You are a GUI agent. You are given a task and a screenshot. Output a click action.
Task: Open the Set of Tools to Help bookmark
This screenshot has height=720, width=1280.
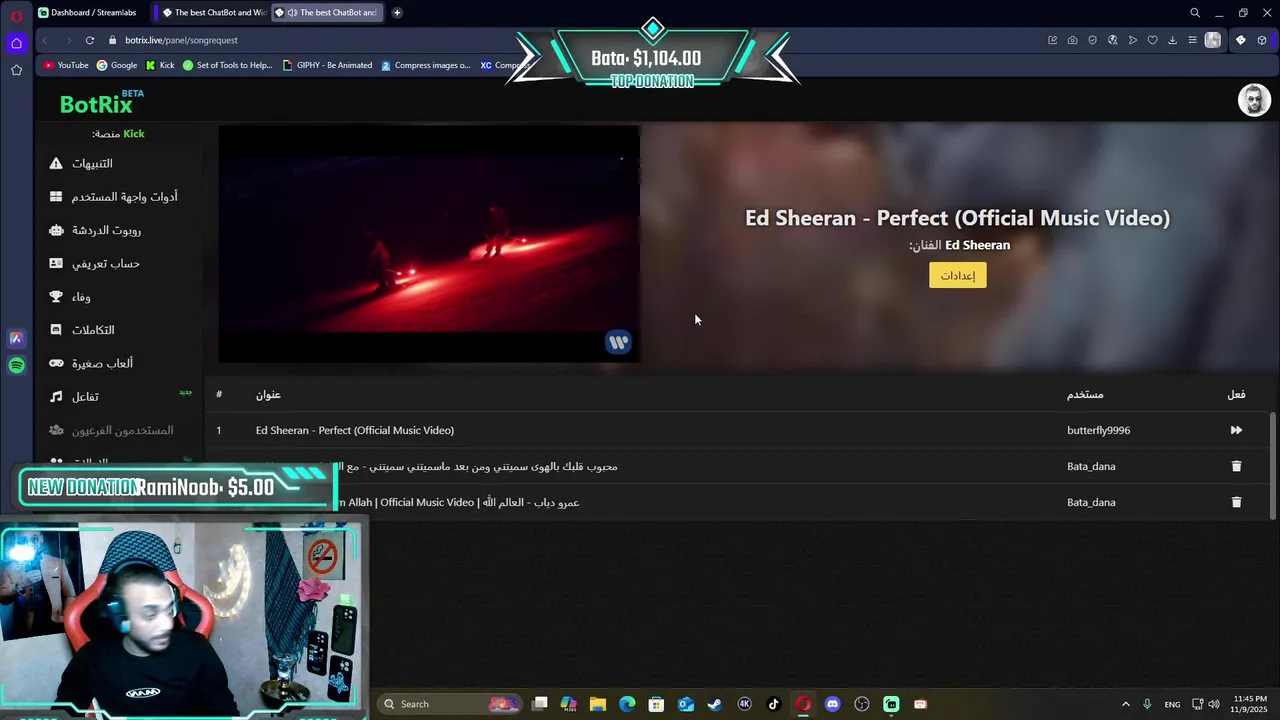pyautogui.click(x=227, y=65)
